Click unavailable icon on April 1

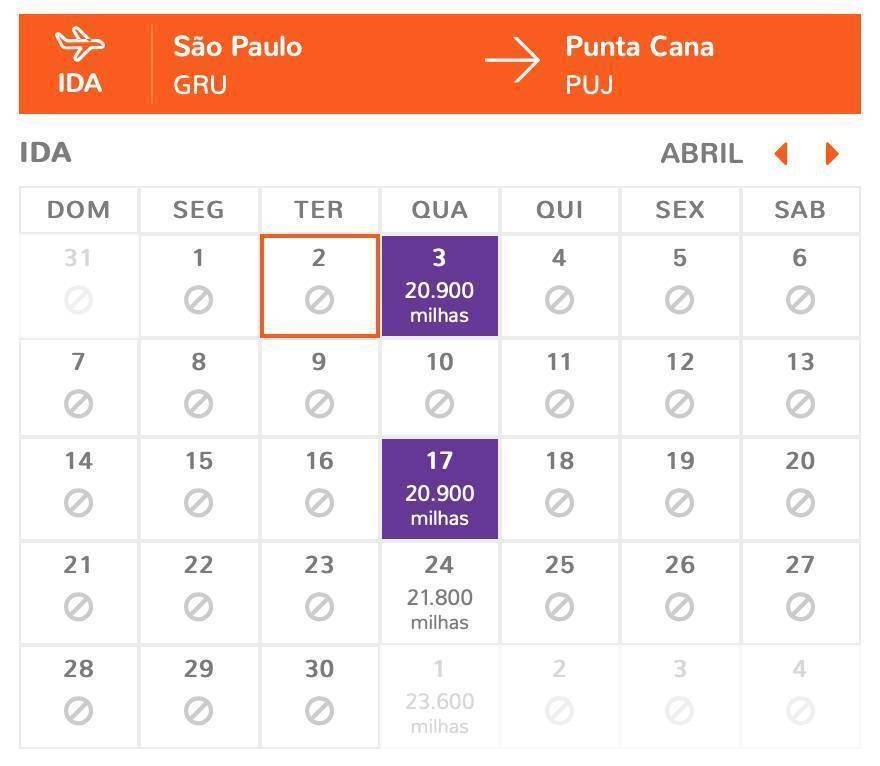pos(199,300)
